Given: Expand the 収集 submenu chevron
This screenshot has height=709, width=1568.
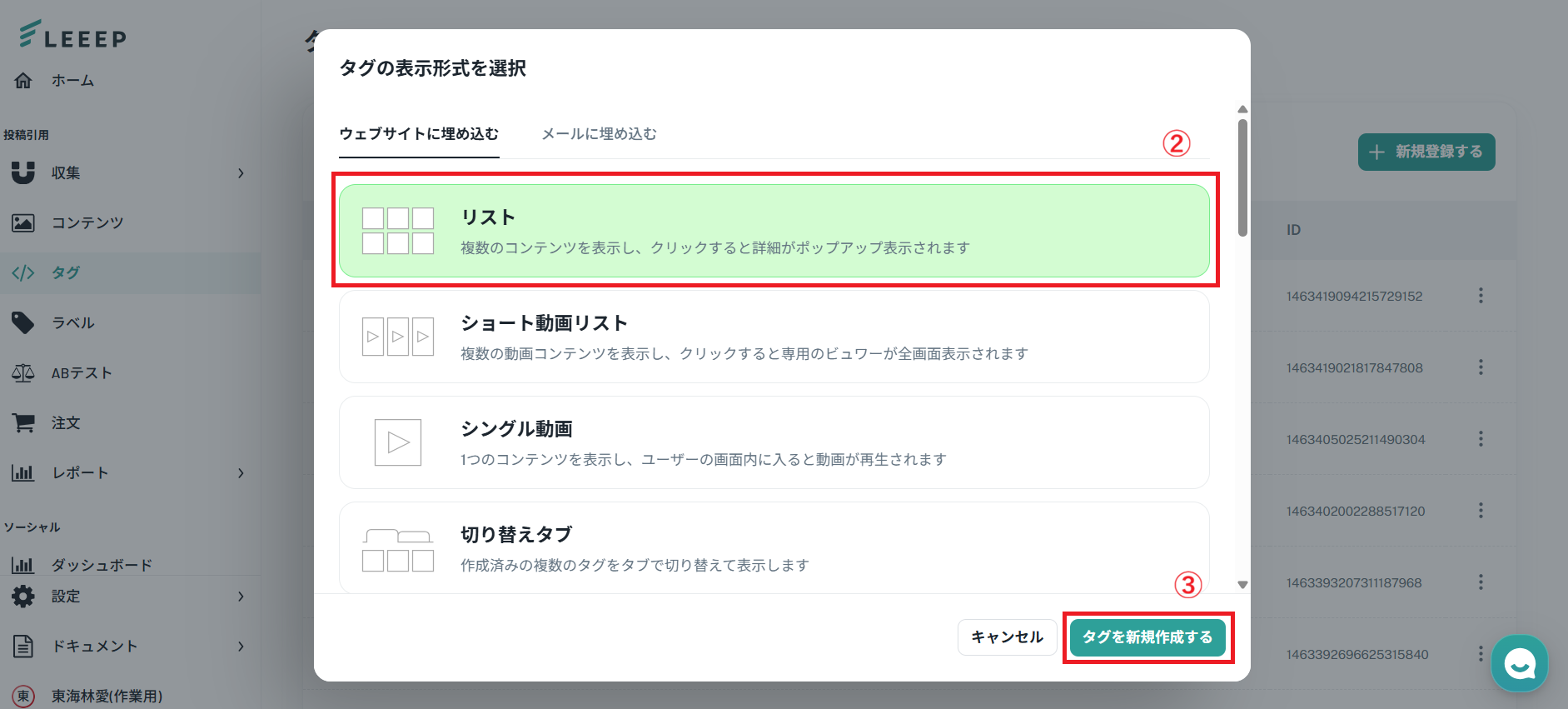Looking at the screenshot, I should click(241, 173).
